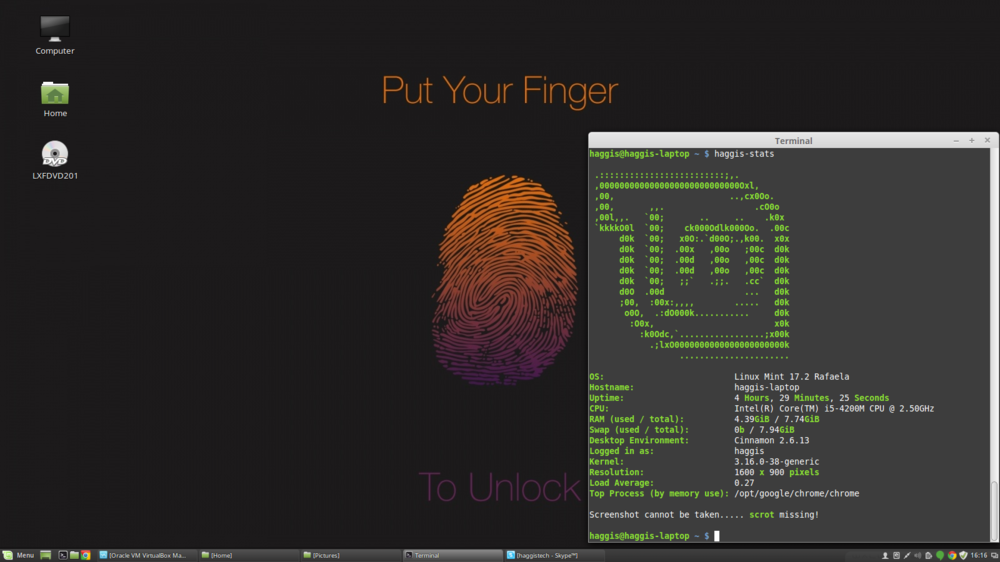The image size is (1000, 562).
Task: Switch to the Pictures window in taskbar
Action: 350,556
